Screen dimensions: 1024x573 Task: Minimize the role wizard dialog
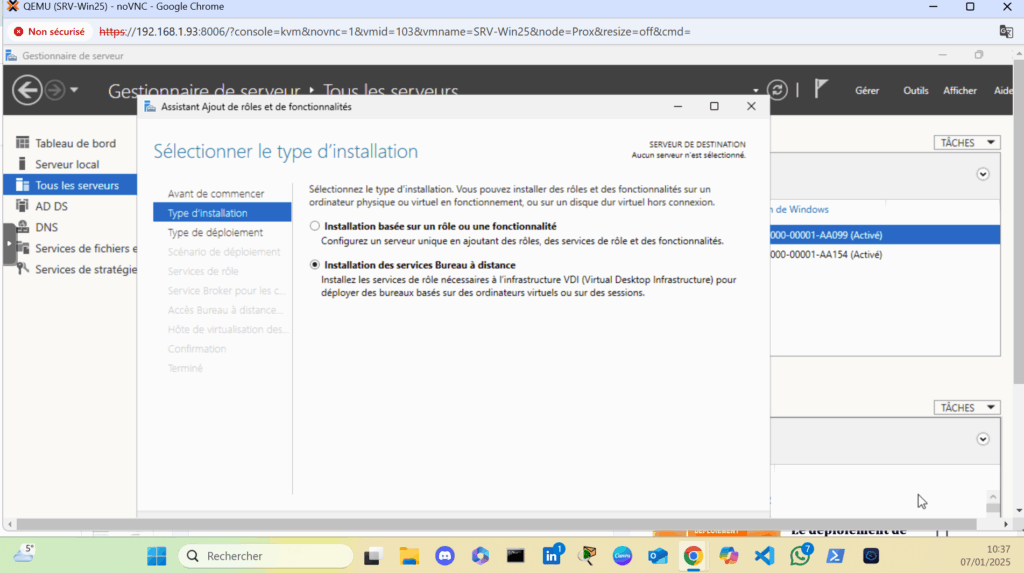[678, 106]
